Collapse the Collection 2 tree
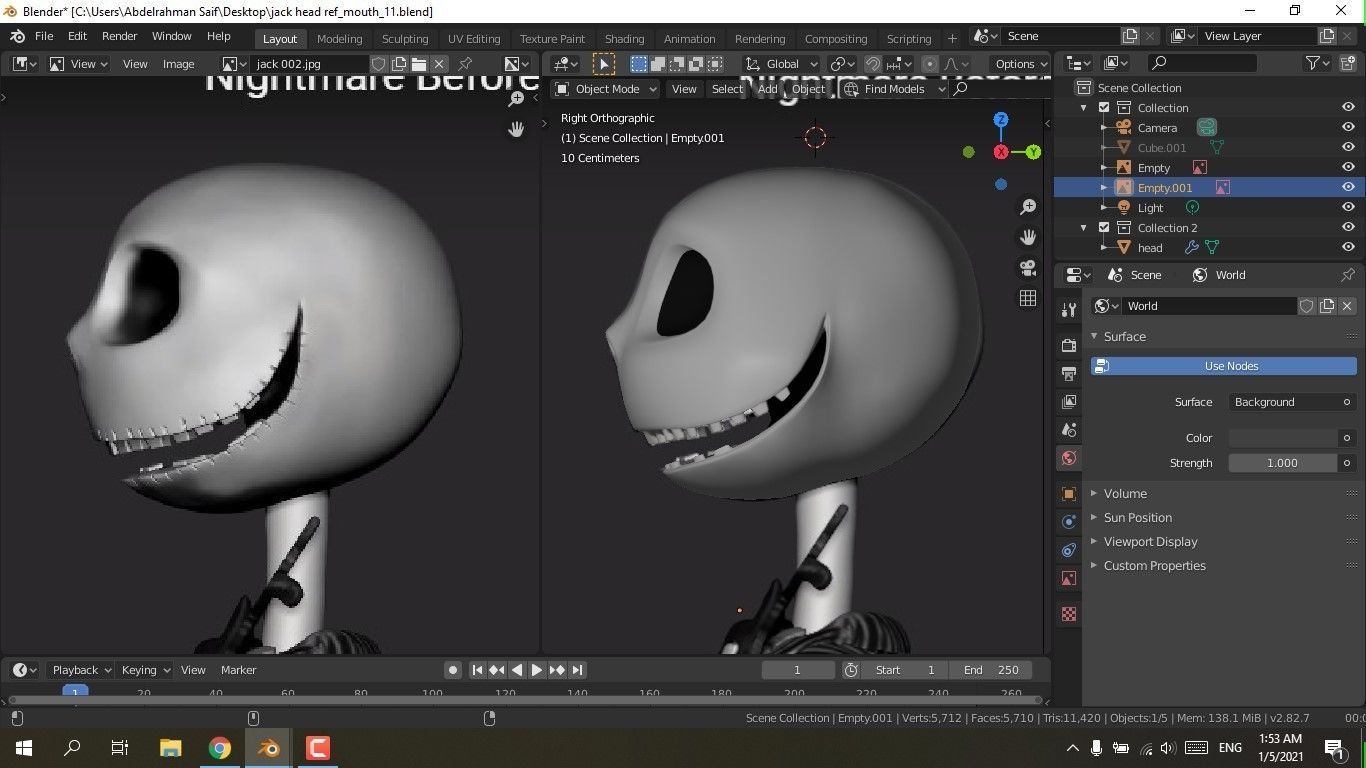The width and height of the screenshot is (1366, 768). (1084, 228)
